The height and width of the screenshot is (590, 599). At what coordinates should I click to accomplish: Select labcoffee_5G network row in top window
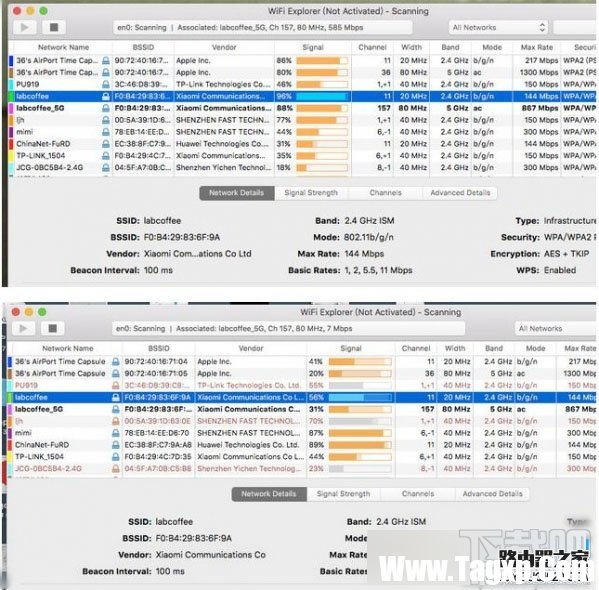tap(302, 108)
